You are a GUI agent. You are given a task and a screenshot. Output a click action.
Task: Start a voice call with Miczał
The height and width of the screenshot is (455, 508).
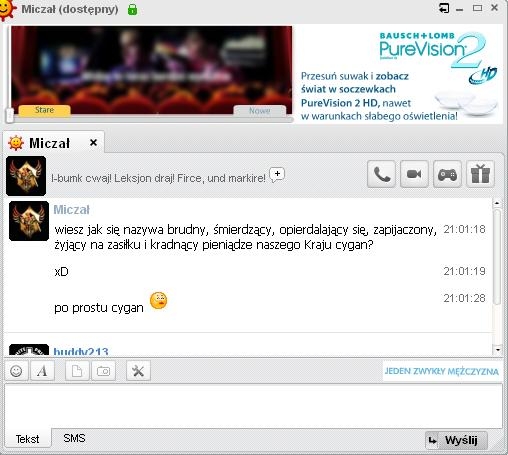coord(381,174)
